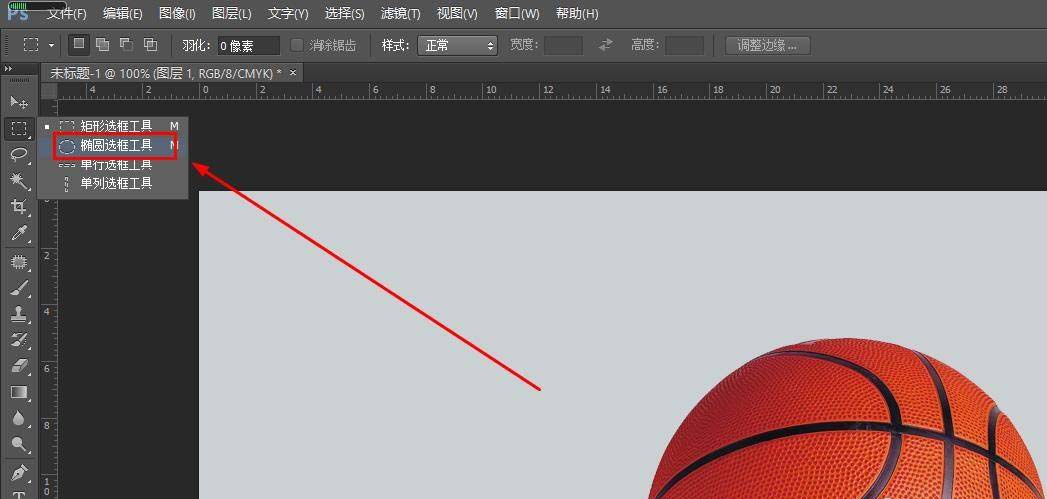Open the 滤镜(T) menu
1047x499 pixels.
[x=401, y=13]
